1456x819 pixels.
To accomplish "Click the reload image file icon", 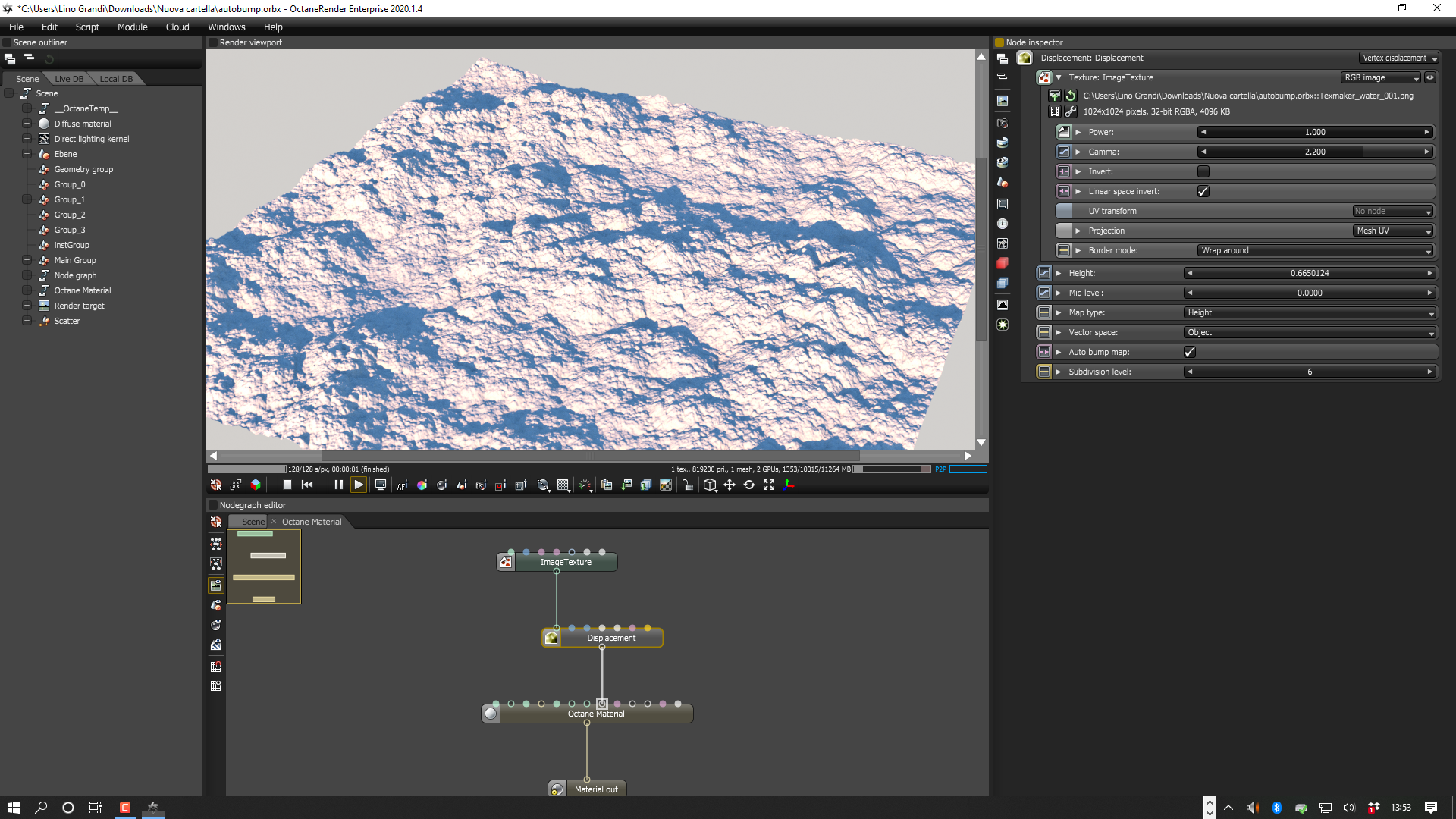I will pyautogui.click(x=1071, y=96).
